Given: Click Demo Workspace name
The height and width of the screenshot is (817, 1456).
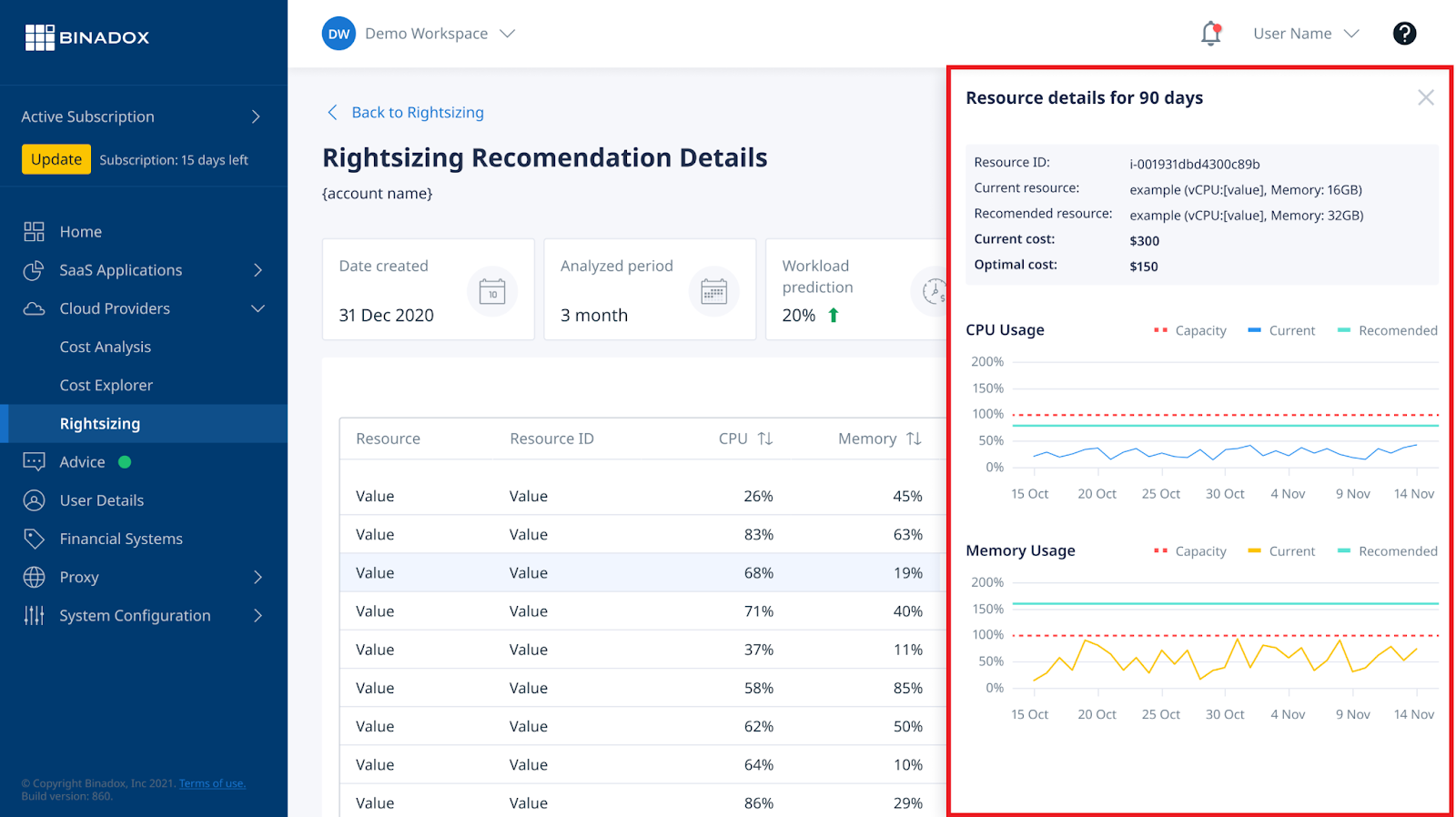Looking at the screenshot, I should point(426,34).
